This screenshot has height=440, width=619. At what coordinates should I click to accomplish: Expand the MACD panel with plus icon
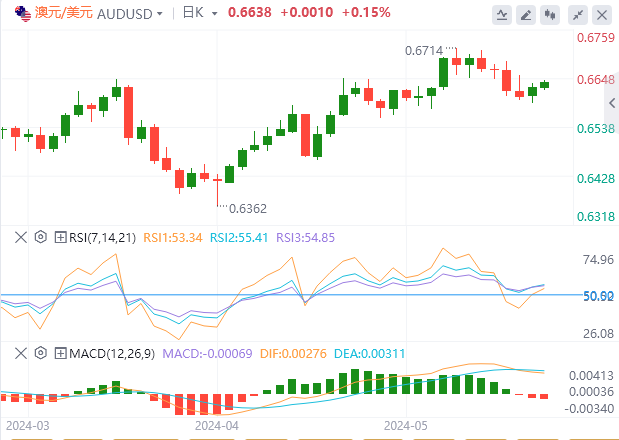pos(60,352)
